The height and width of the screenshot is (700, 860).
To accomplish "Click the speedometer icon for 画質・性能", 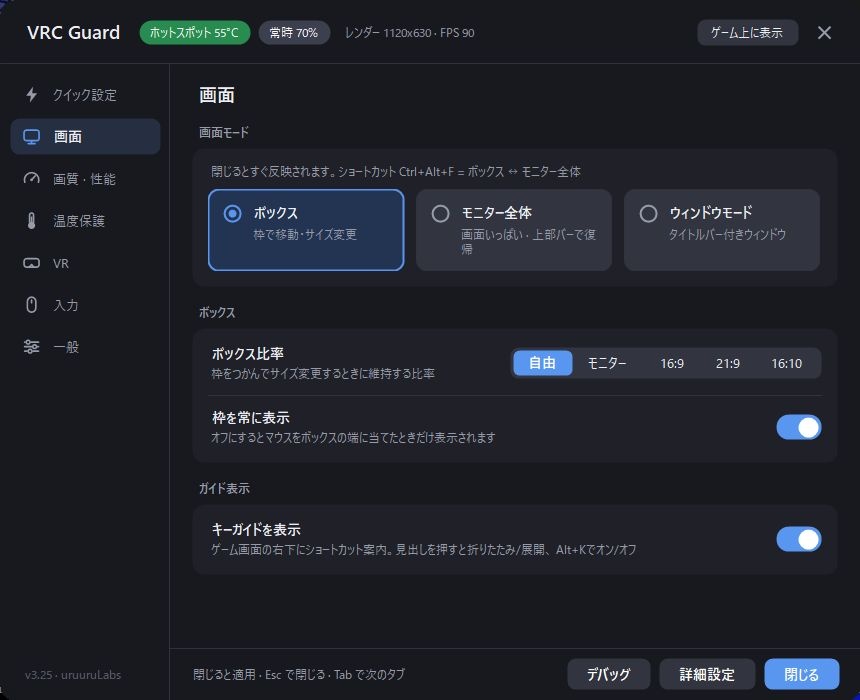I will tap(31, 178).
